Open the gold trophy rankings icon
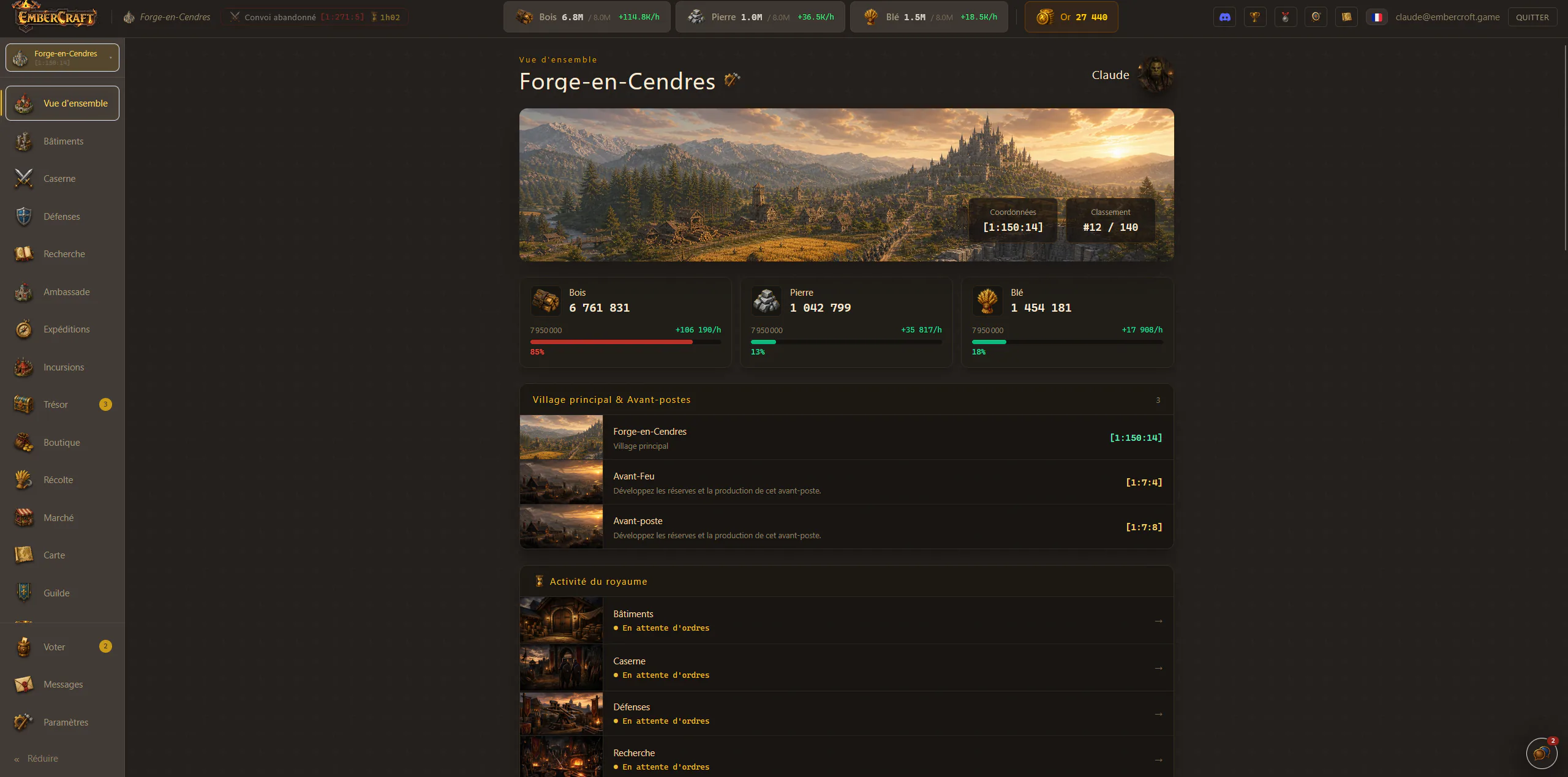Viewport: 1568px width, 777px height. [1255, 17]
